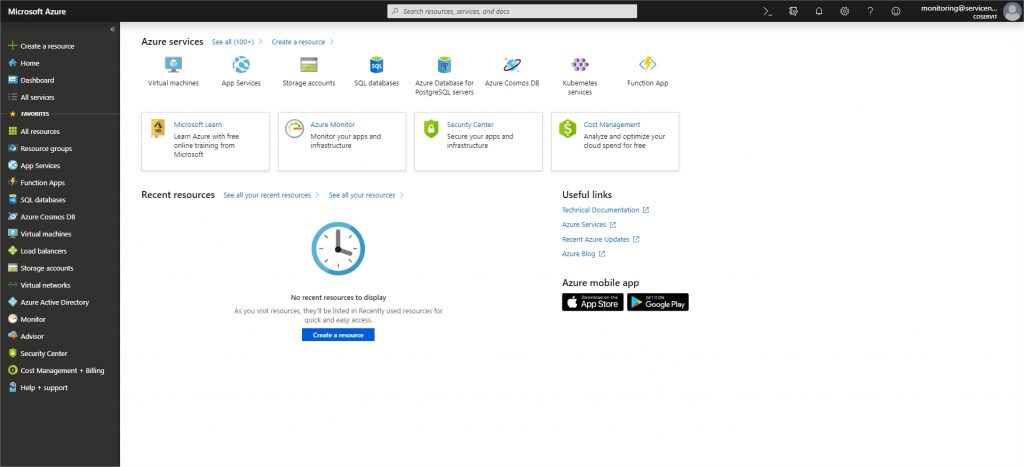Click the Cost Management dollar icon
1024x467 pixels.
(568, 129)
